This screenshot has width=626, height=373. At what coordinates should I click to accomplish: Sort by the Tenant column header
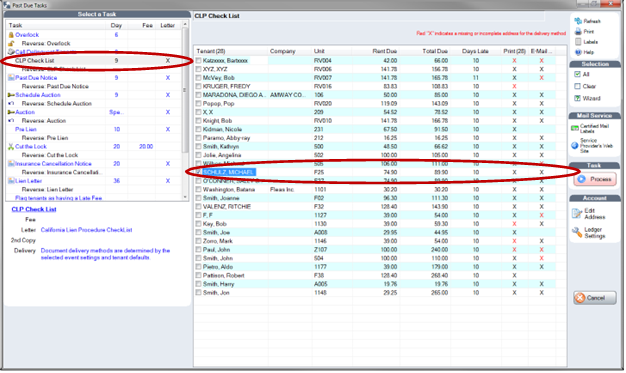coord(231,51)
